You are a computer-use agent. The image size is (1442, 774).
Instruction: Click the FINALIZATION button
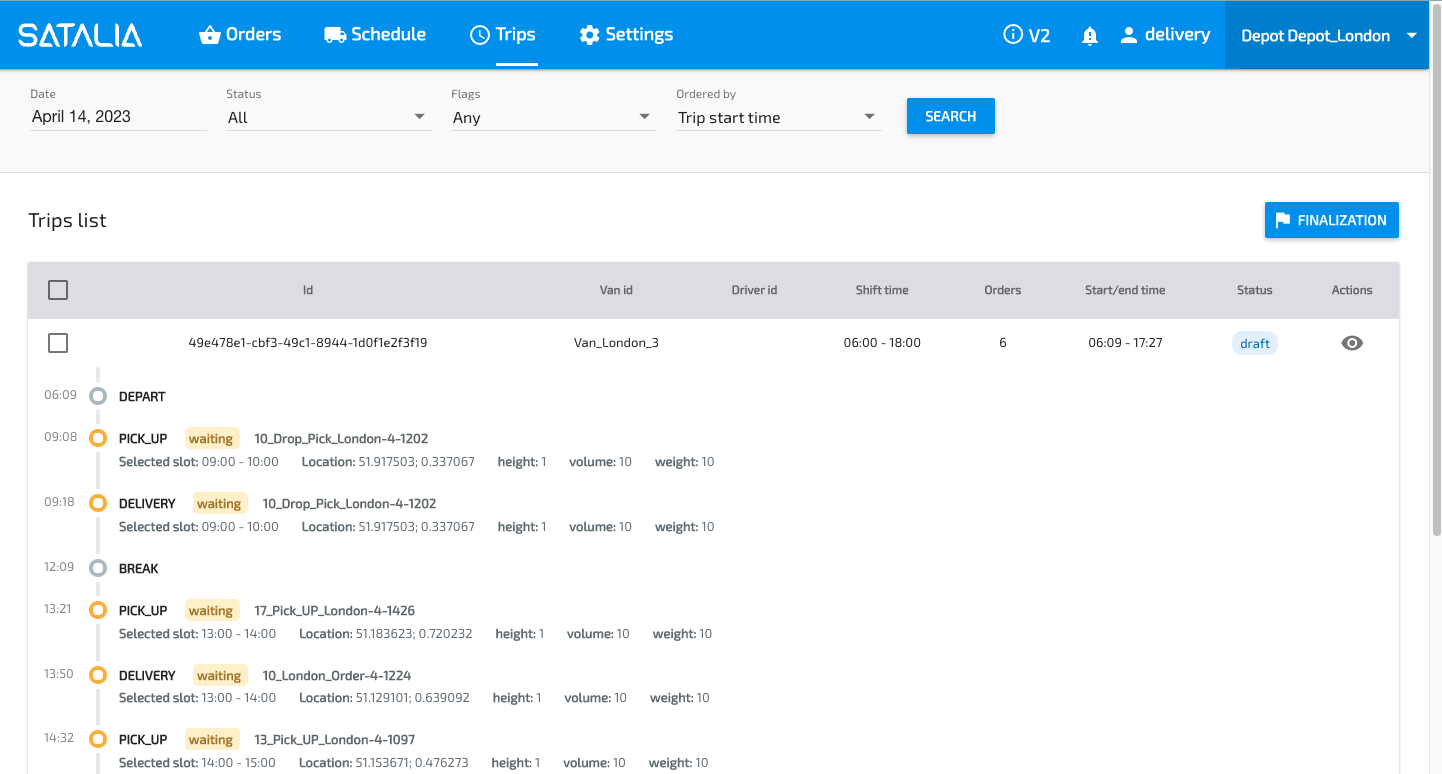click(x=1331, y=220)
